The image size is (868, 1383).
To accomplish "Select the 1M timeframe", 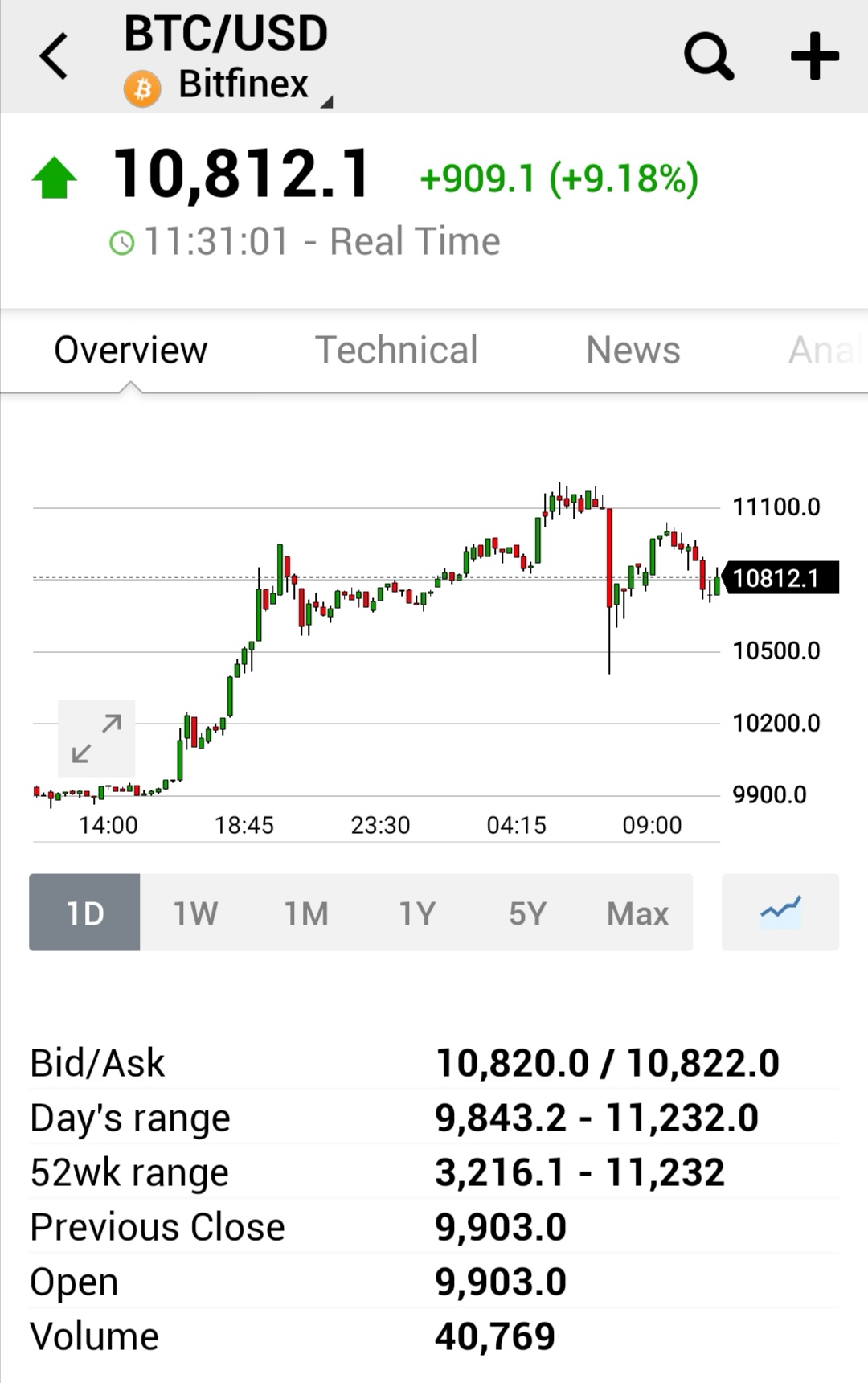I will coord(306,912).
